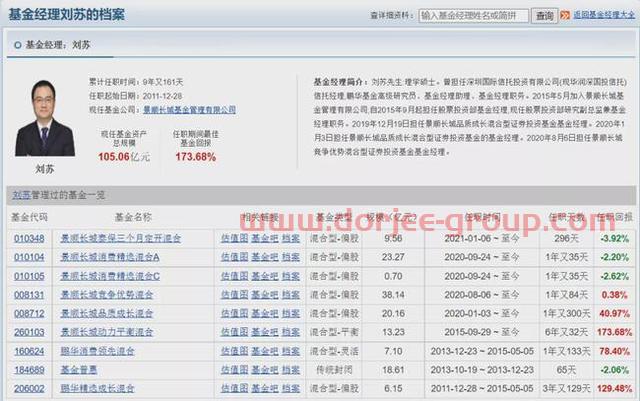The width and height of the screenshot is (640, 401).
Task: Open the 返回基金经理大全 link
Action: [x=604, y=15]
